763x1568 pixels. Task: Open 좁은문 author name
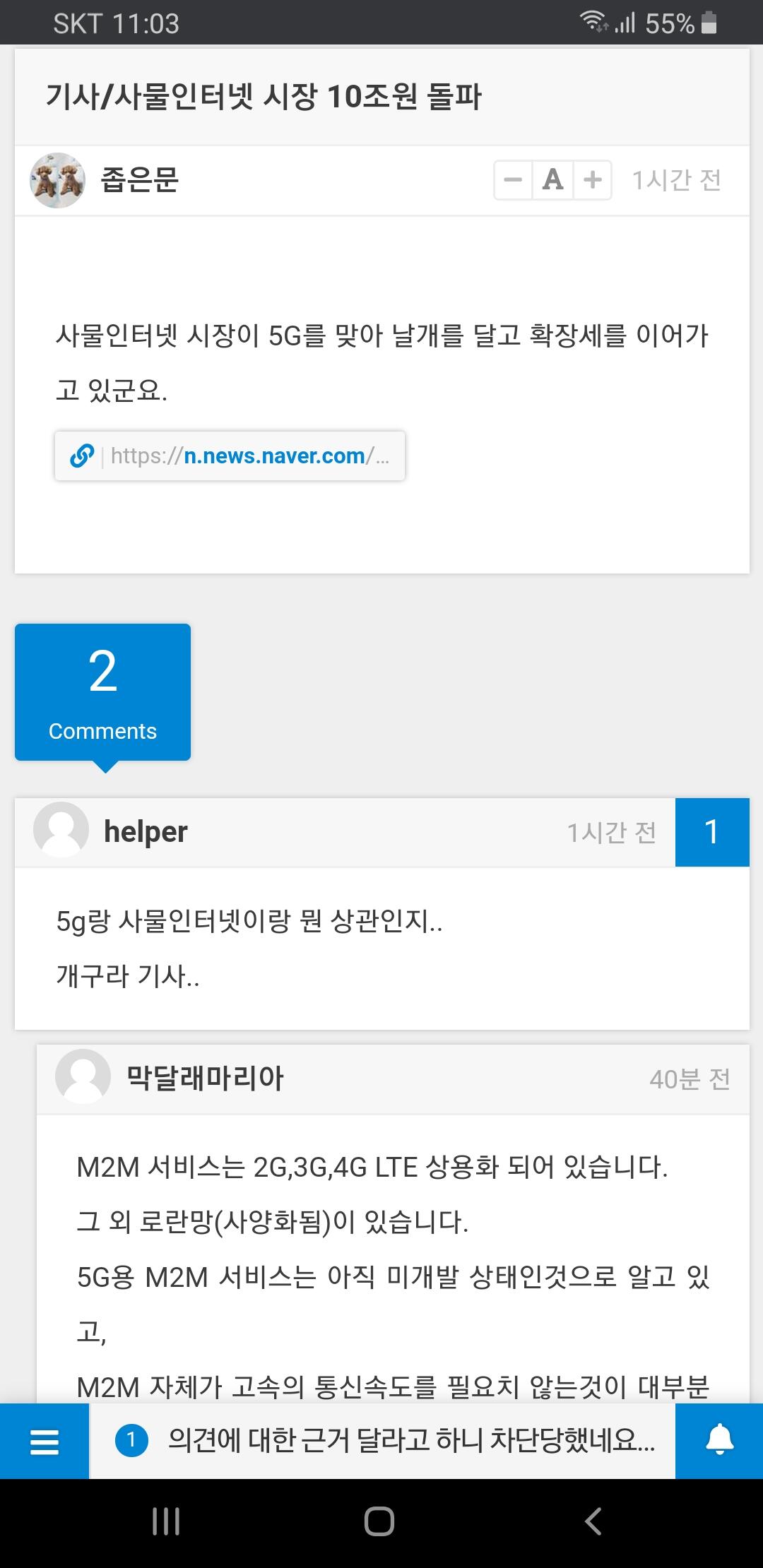click(140, 180)
